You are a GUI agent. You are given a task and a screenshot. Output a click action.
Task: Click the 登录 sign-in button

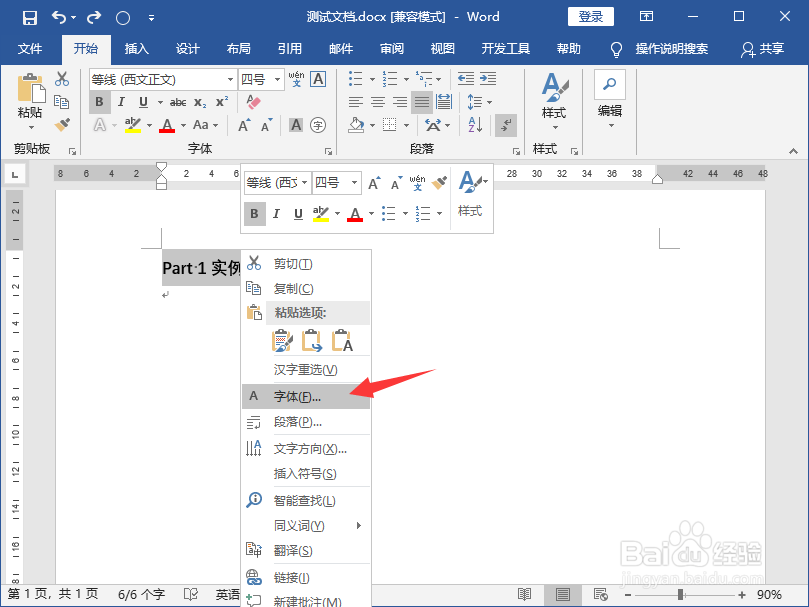coord(590,17)
